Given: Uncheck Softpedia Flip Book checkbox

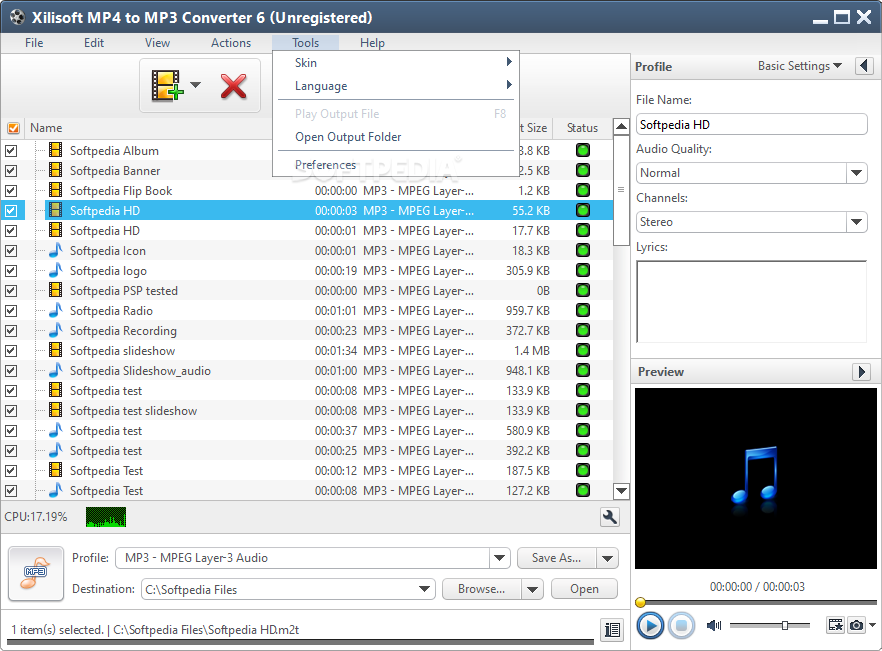Looking at the screenshot, I should (11, 191).
